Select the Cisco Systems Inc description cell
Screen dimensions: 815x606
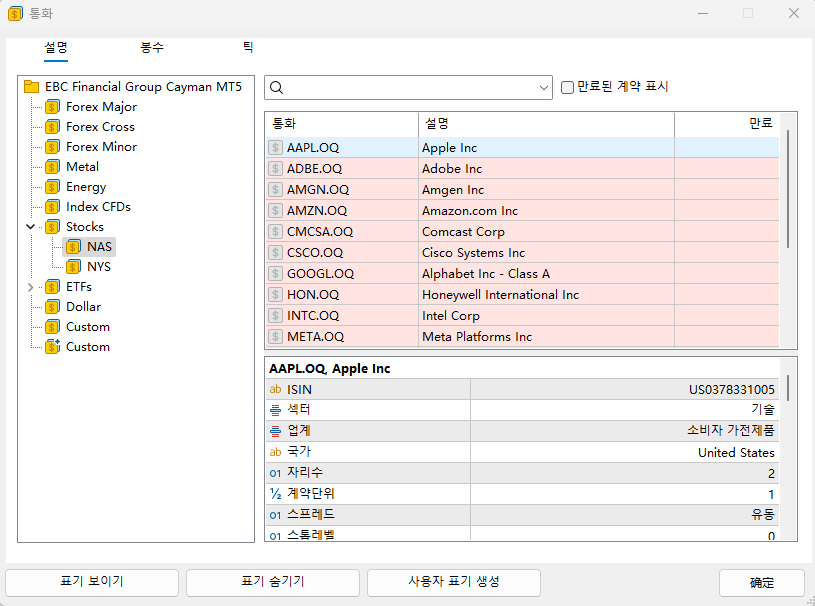click(x=546, y=253)
